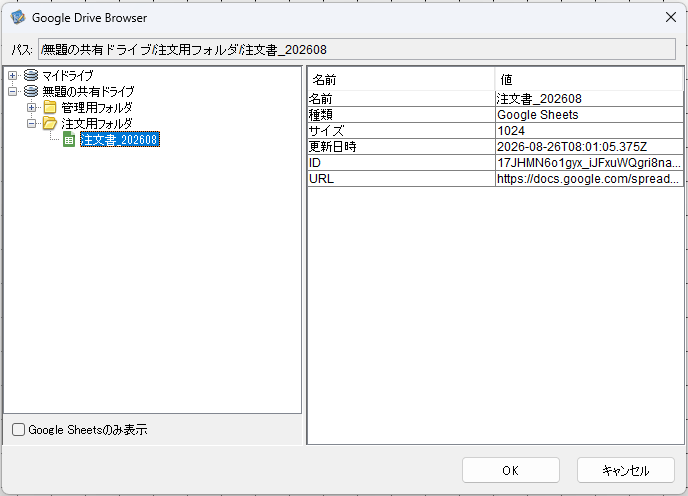Click the 注文用フォルダ open folder icon
Viewport: 688px width, 496px height.
coord(50,123)
